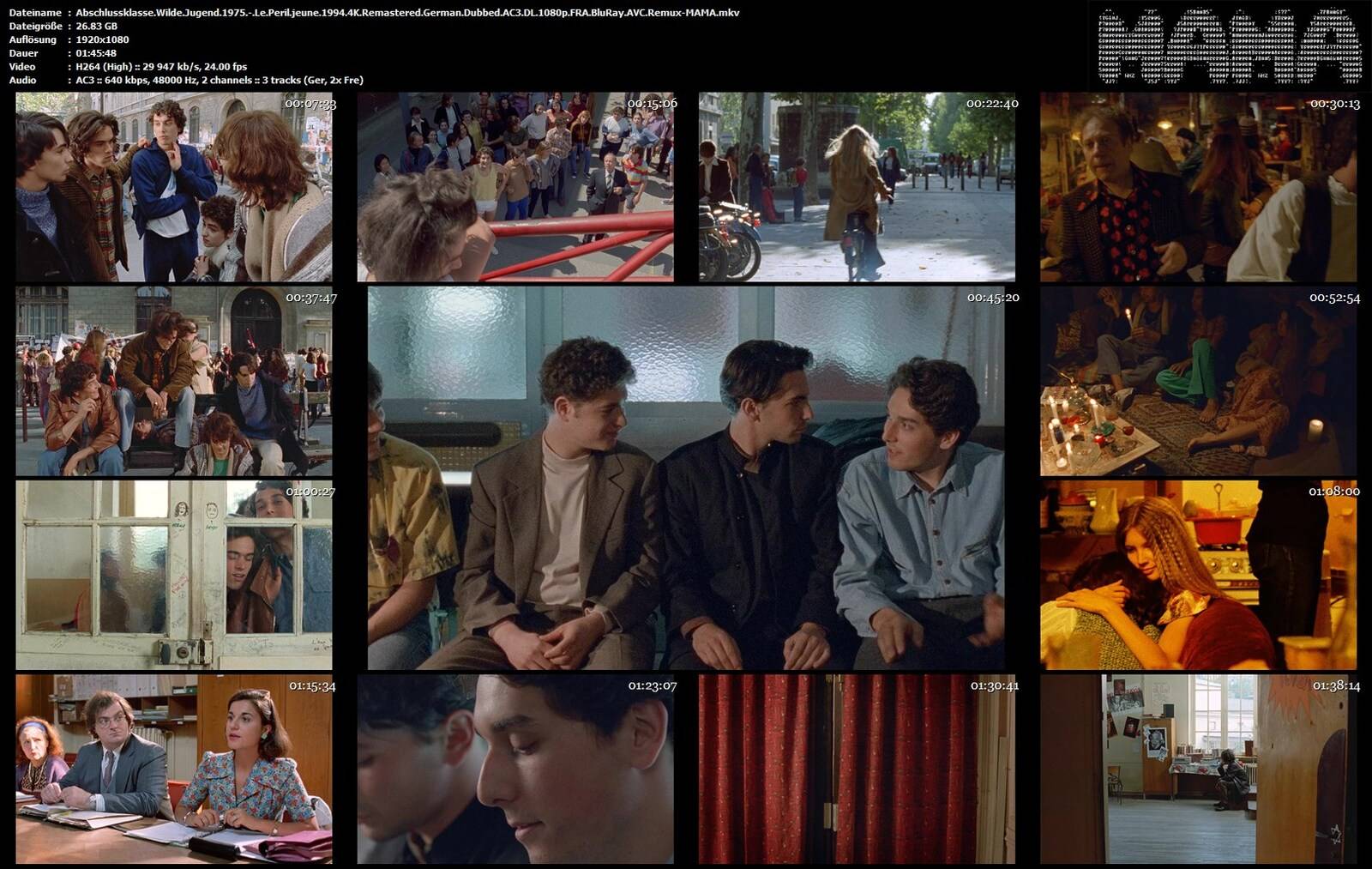Image resolution: width=1372 pixels, height=869 pixels.
Task: Click the hallway thumbnail at 01:38:14
Action: pos(1199,769)
